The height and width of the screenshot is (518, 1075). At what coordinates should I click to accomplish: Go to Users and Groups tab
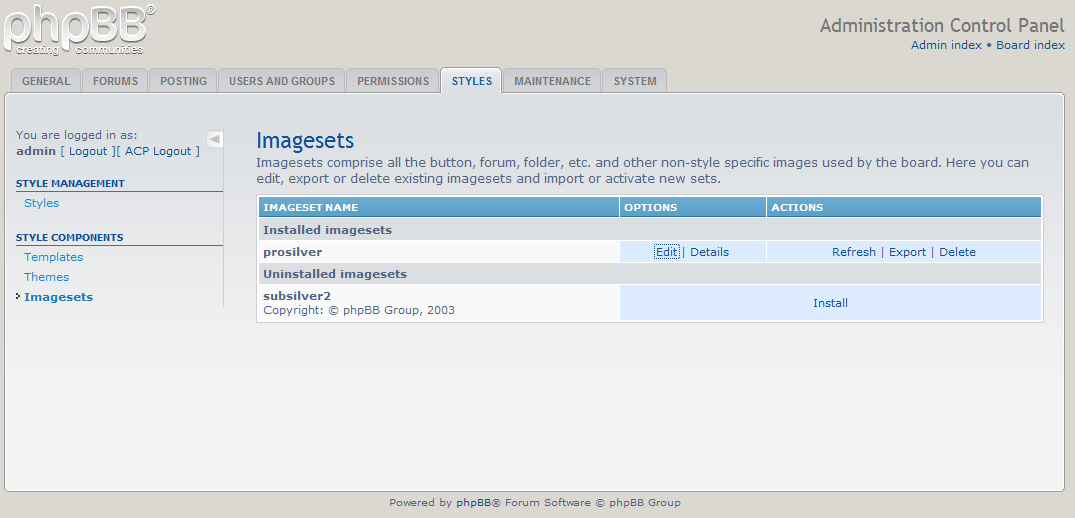coord(282,81)
